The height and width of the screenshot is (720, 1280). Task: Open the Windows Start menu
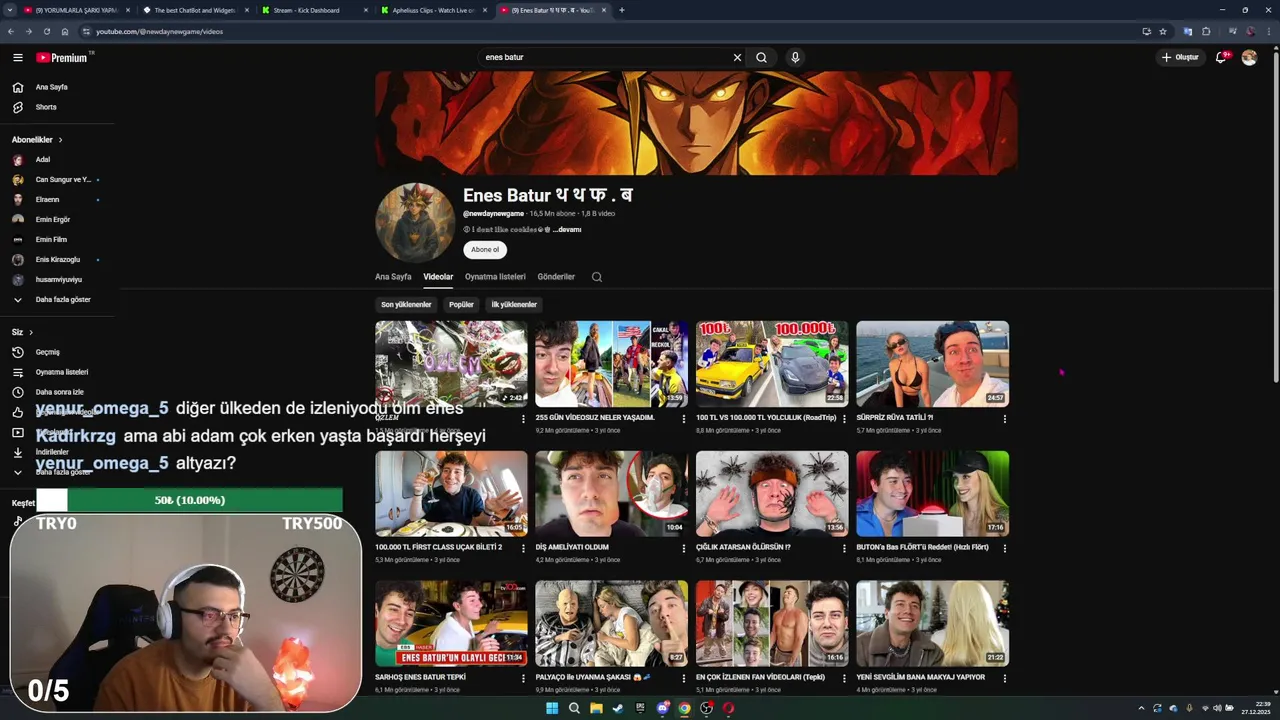[552, 708]
